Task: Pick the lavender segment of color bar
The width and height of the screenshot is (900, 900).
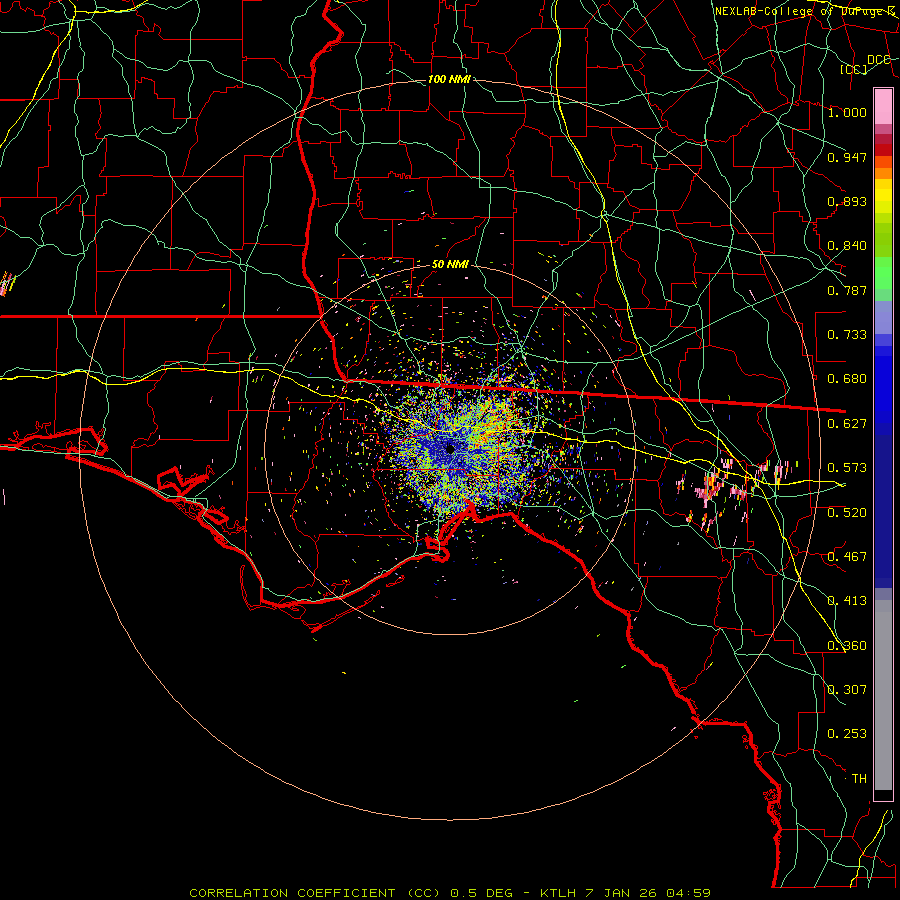Action: (883, 317)
